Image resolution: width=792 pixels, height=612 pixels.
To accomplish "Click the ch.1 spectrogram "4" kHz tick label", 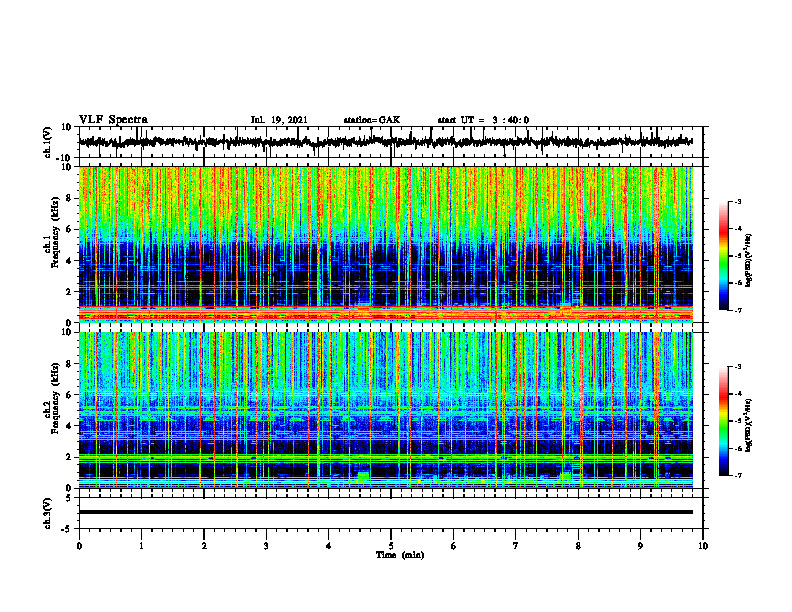I will point(70,261).
